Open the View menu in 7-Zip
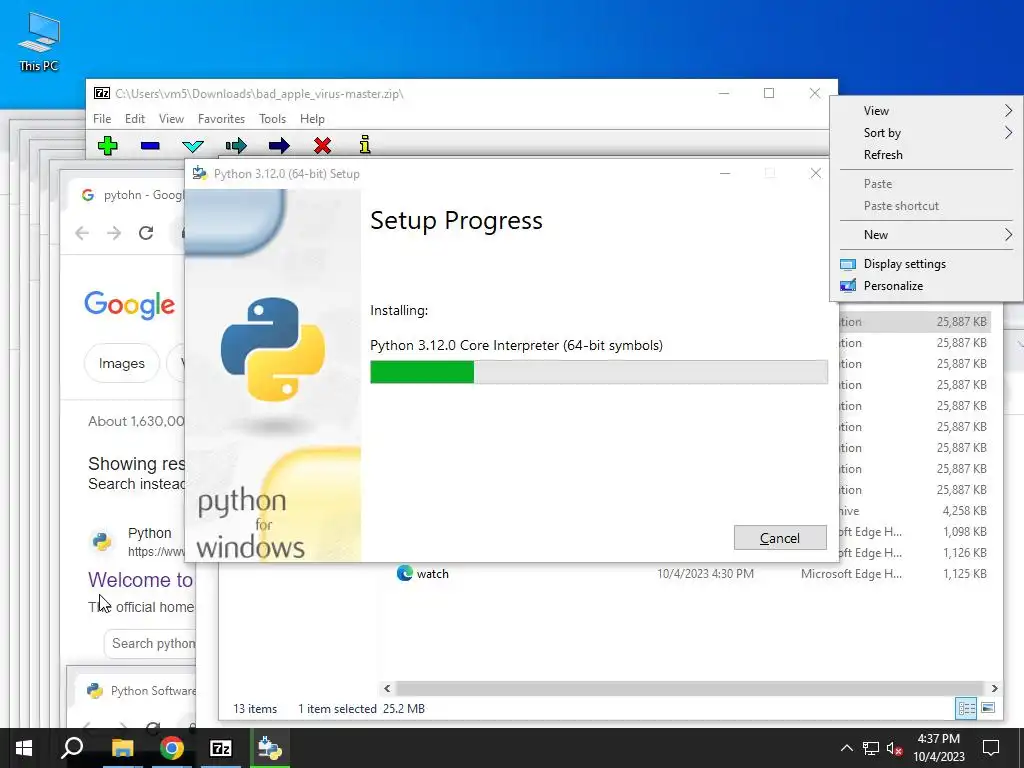The image size is (1024, 768). [171, 119]
